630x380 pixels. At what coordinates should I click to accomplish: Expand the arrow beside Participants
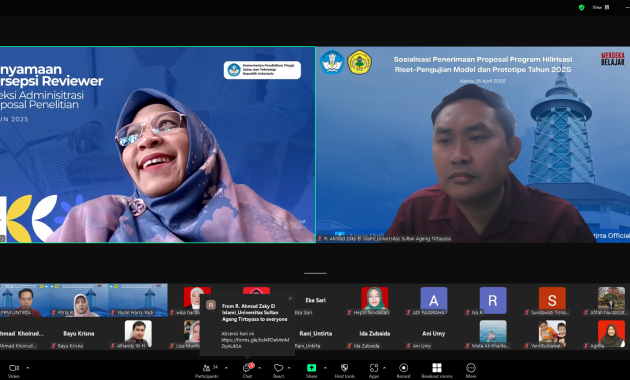point(226,368)
